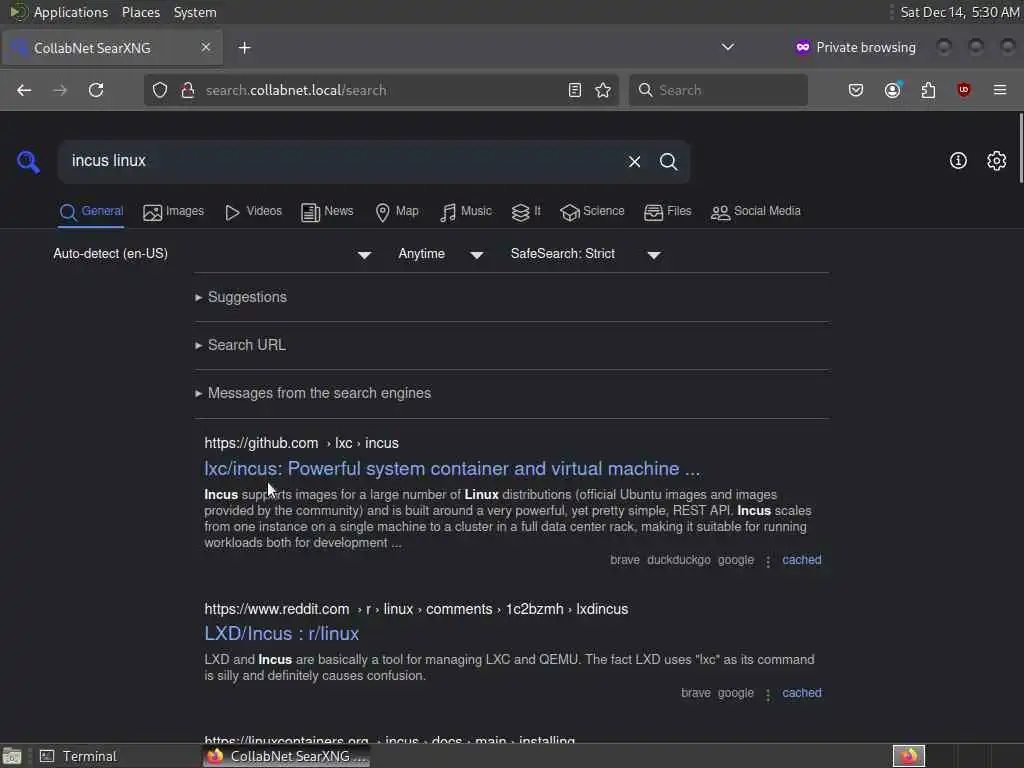Open the Anytime time range dropdown

[x=441, y=254]
